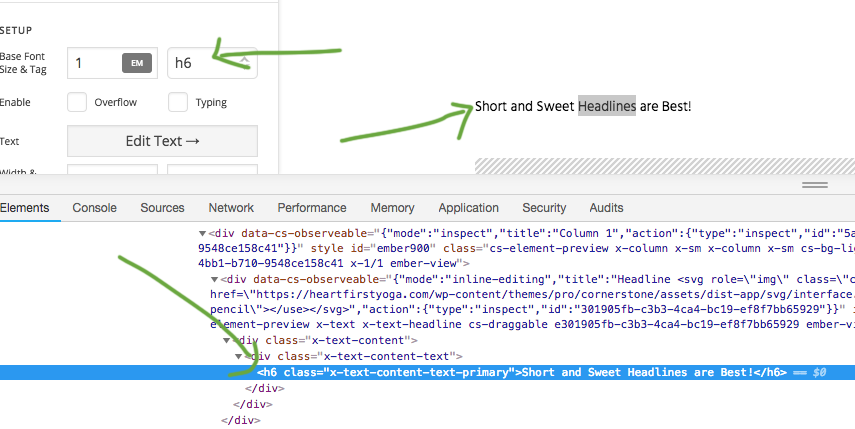Collapse the inline-editing Headline div node

click(214, 280)
